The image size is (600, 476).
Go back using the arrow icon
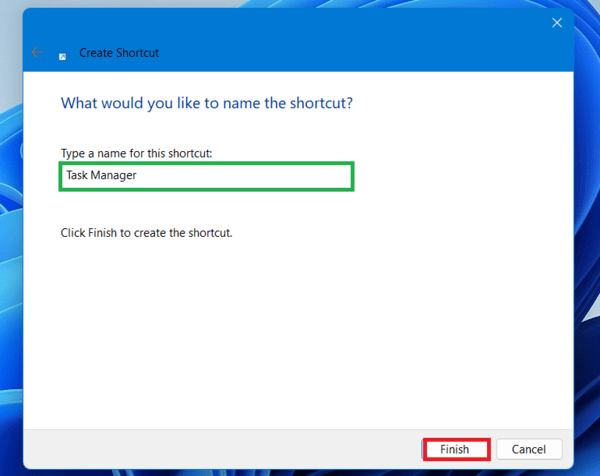click(x=37, y=52)
